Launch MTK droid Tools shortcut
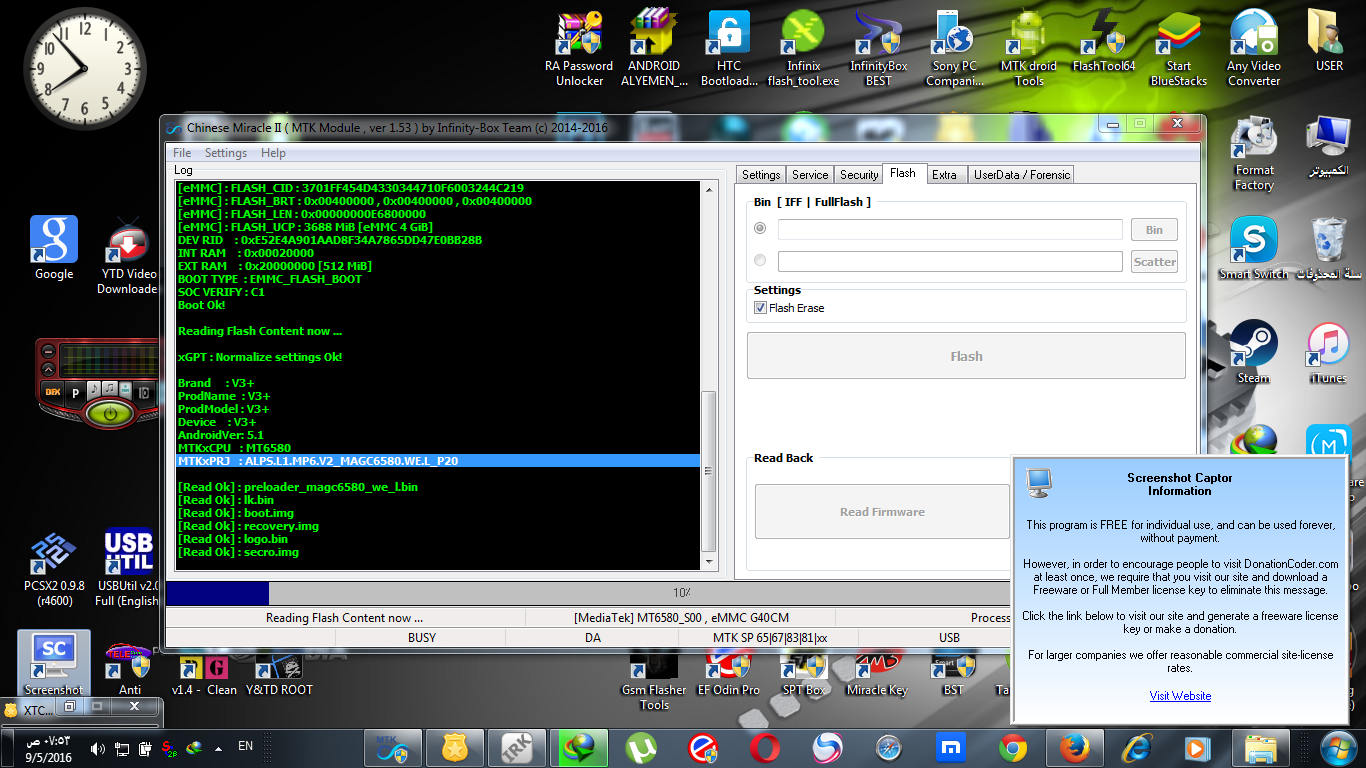Screen dimensions: 1366x768 pos(1029,48)
